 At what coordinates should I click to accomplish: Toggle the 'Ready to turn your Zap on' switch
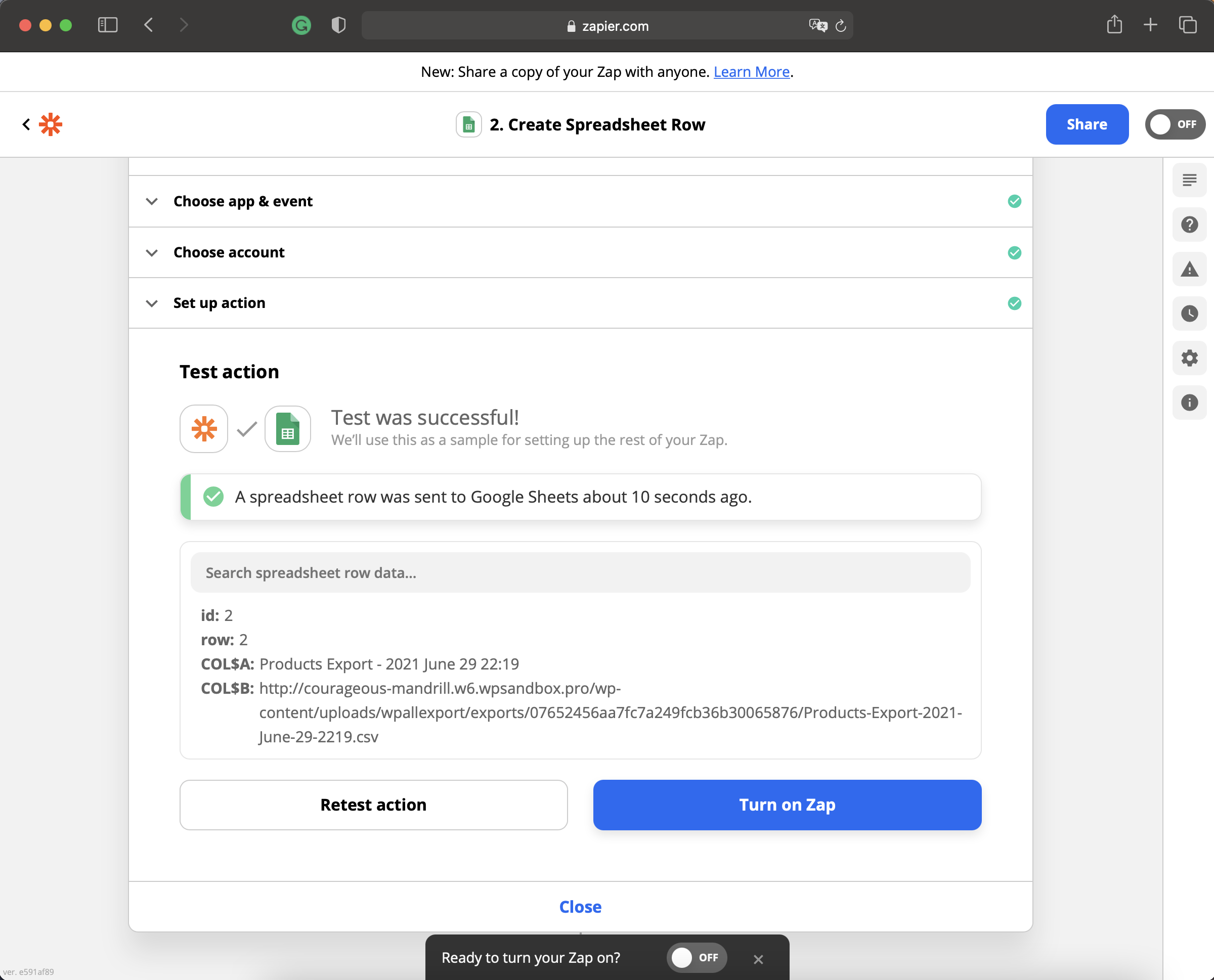tap(696, 957)
